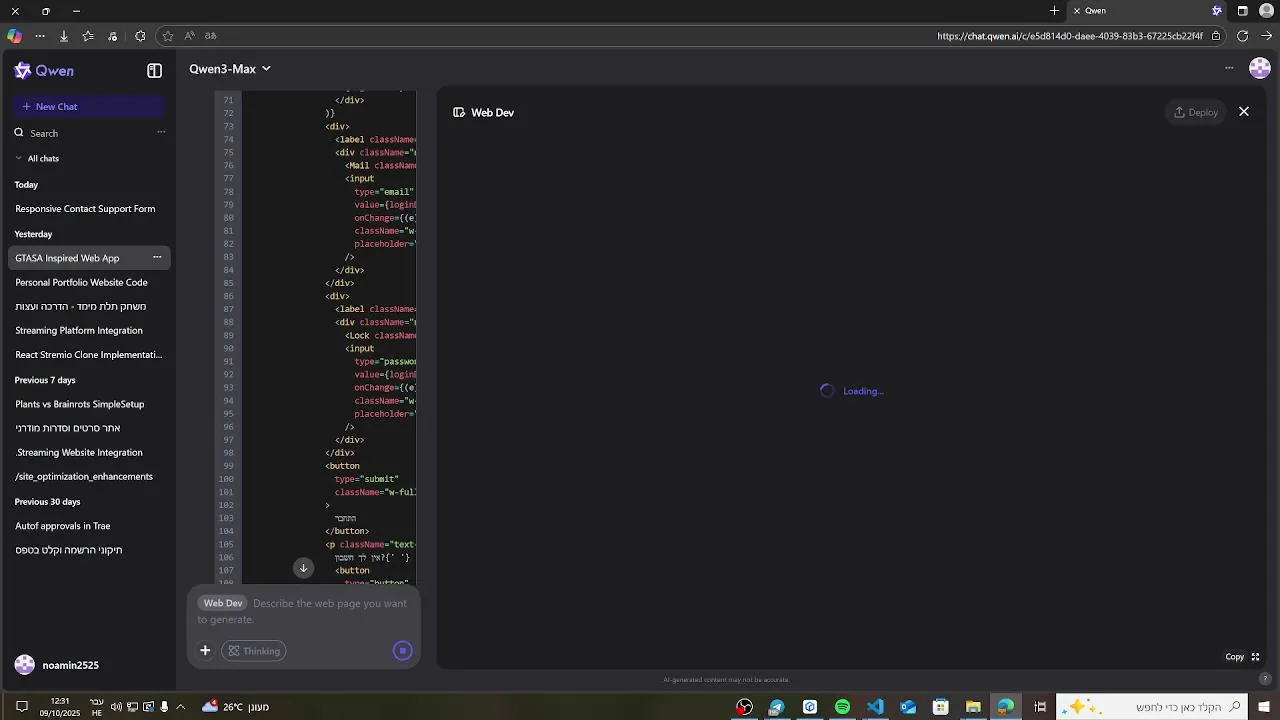Collapse the All chats section

pyautogui.click(x=37, y=158)
